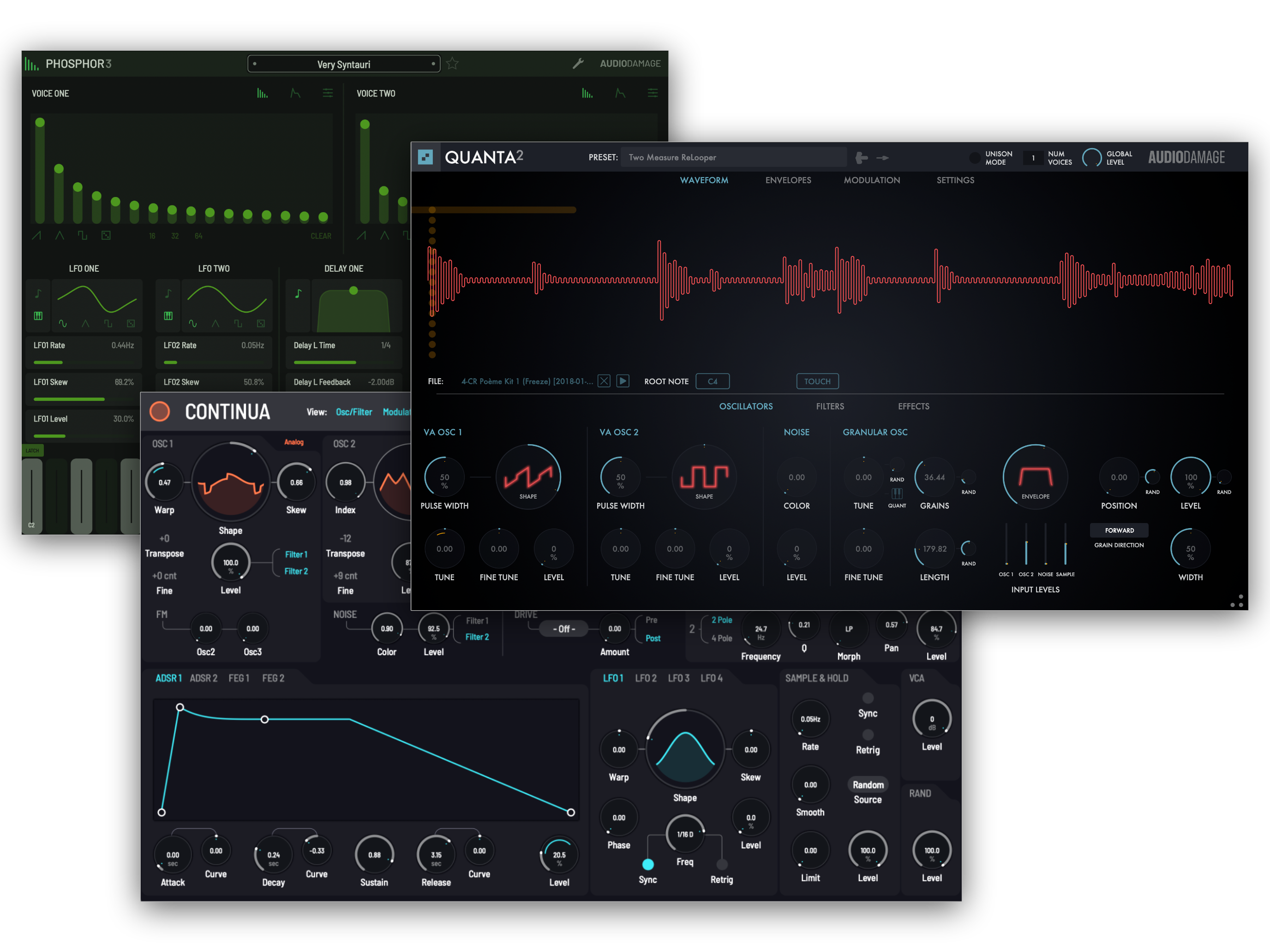Click the Quanta logo square icon

point(425,157)
